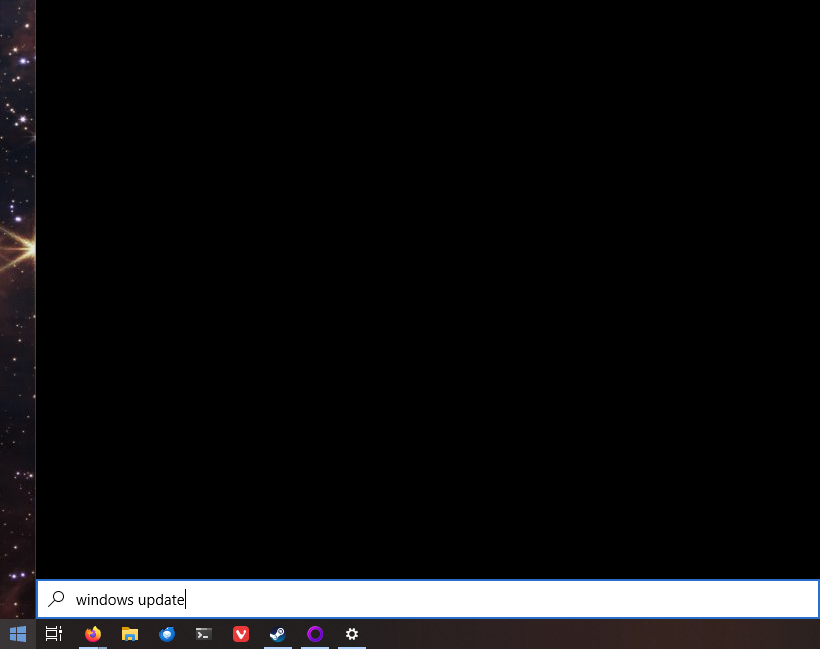Open Task View from the taskbar
820x649 pixels.
tap(54, 634)
